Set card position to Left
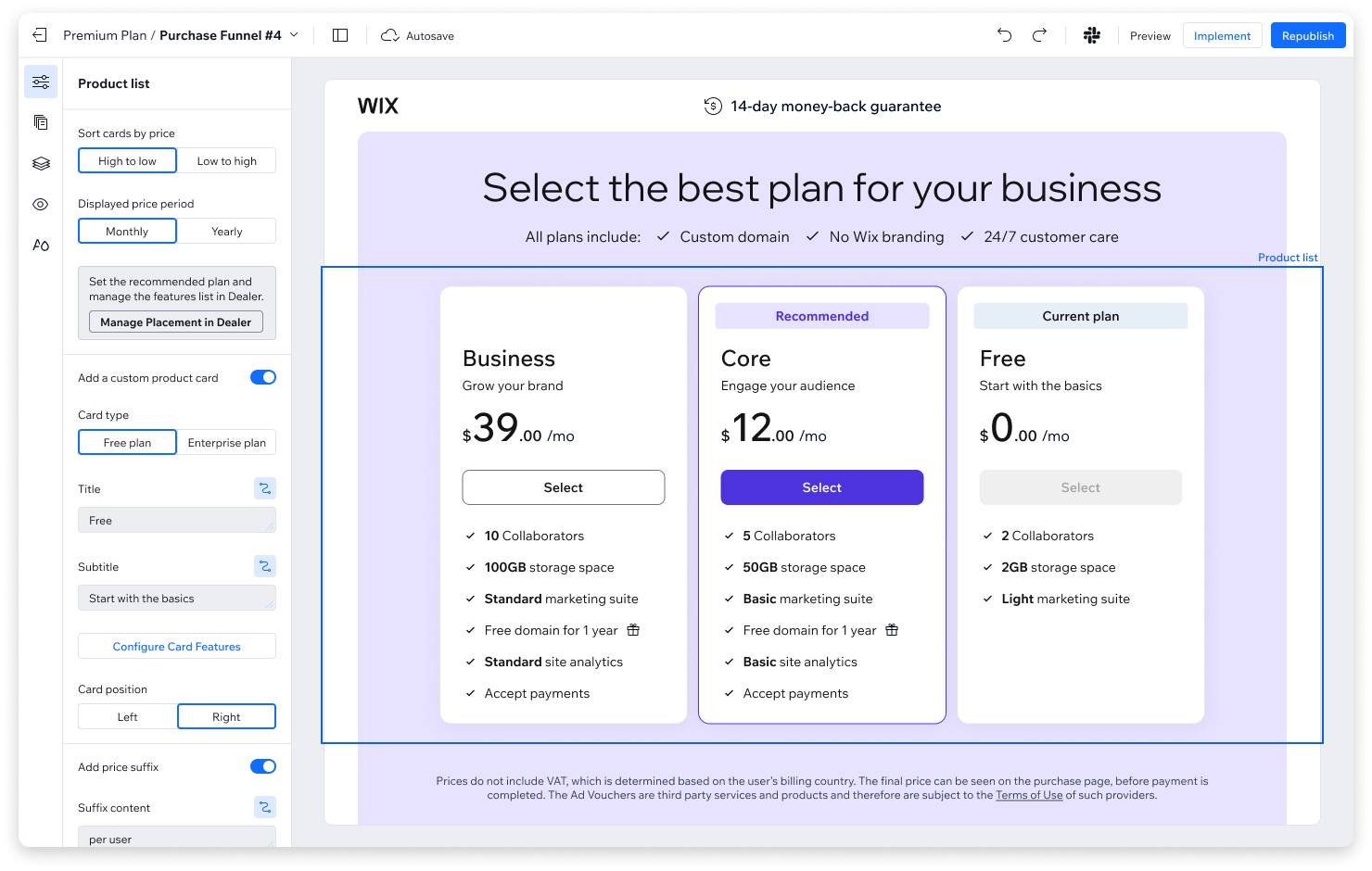The width and height of the screenshot is (1372, 871). (128, 716)
